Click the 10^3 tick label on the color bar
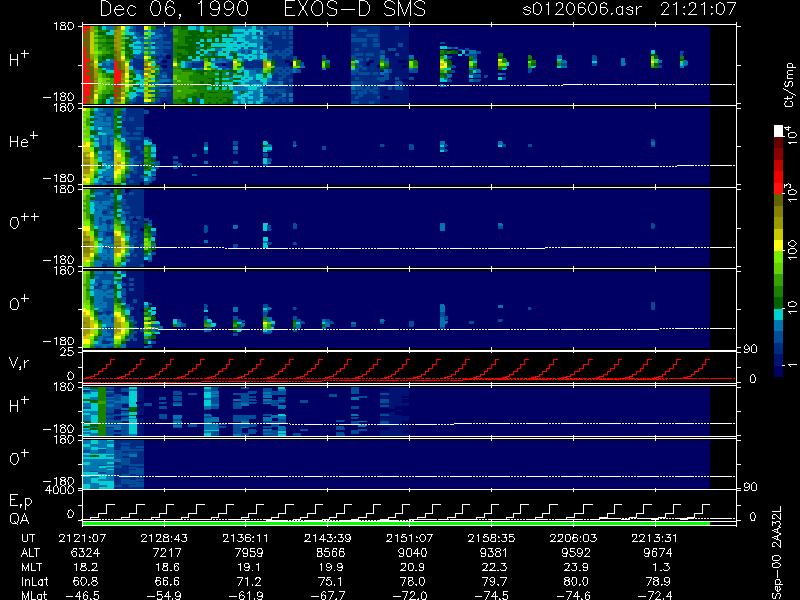Screen dimensions: 800x600 [791, 191]
